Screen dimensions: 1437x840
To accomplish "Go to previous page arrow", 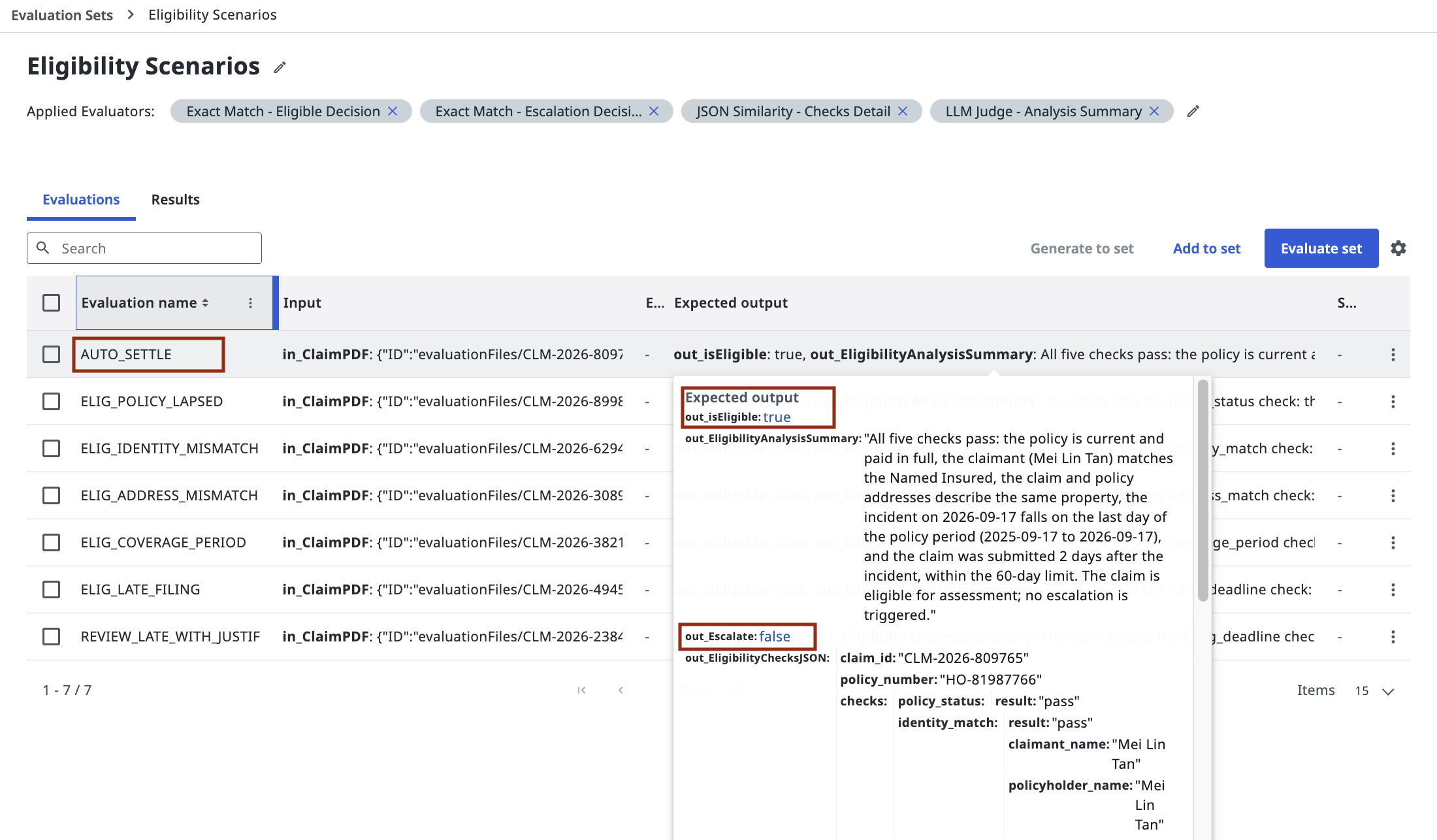I will click(621, 690).
